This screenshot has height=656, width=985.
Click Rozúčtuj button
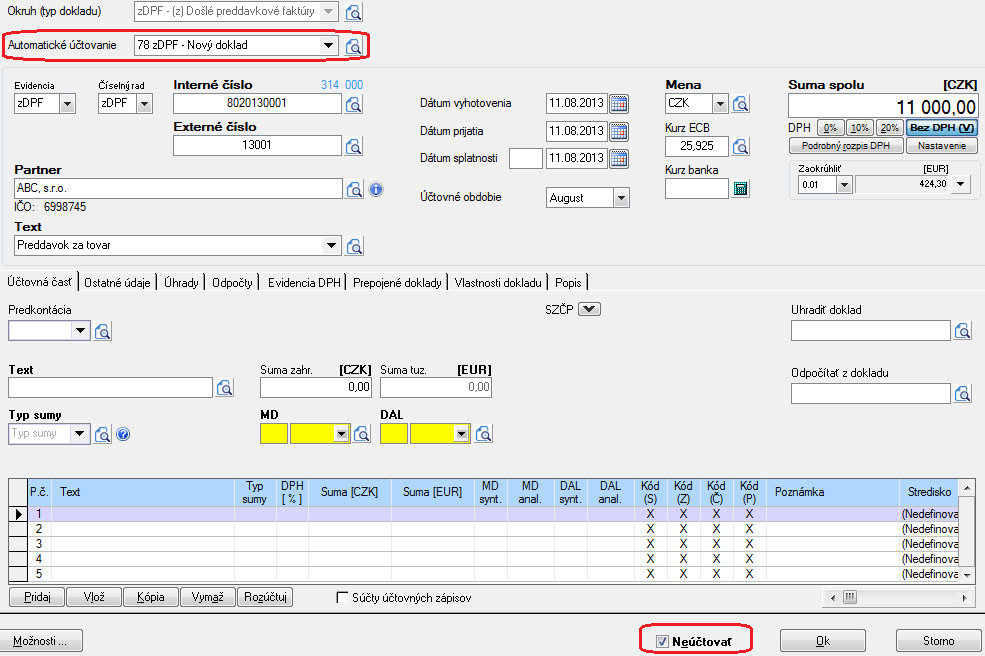click(265, 597)
